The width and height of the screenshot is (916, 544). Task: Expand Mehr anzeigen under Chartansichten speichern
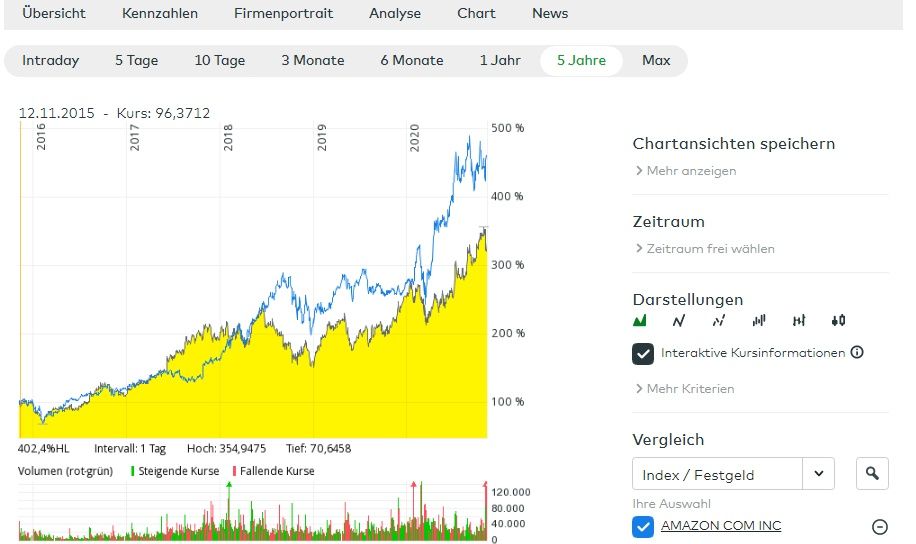click(x=686, y=171)
